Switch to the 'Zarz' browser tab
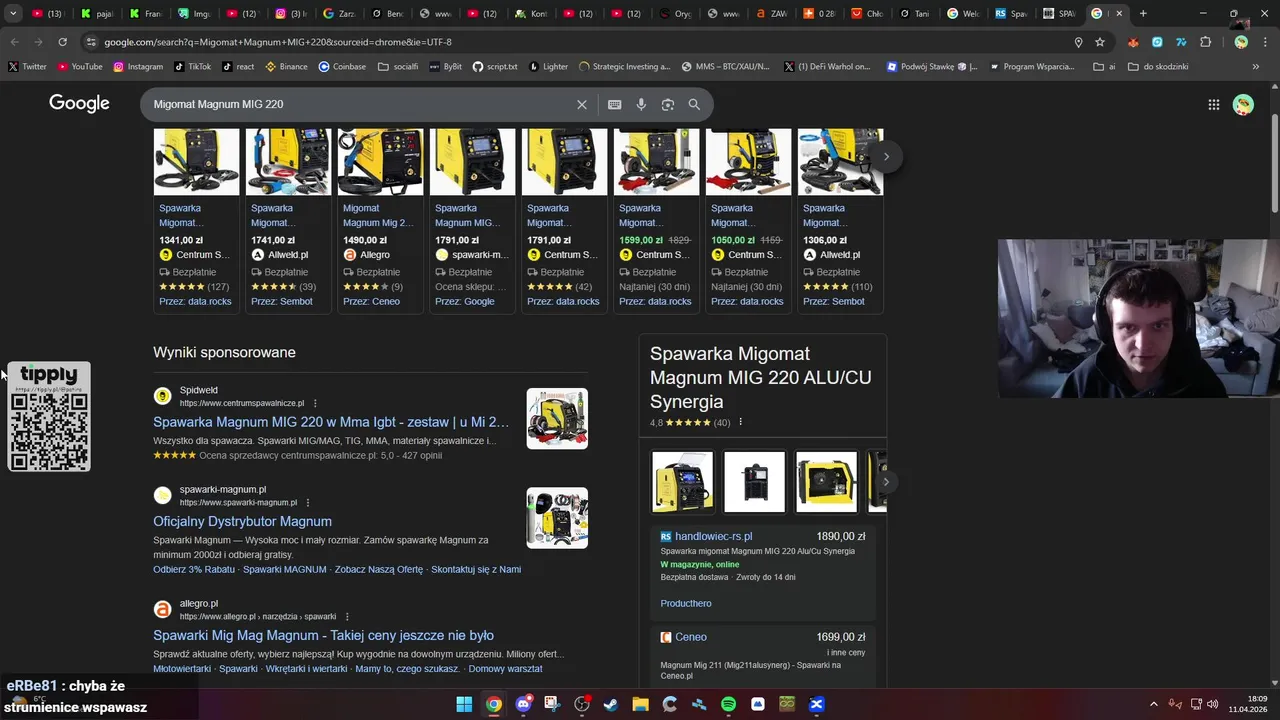 pos(338,14)
